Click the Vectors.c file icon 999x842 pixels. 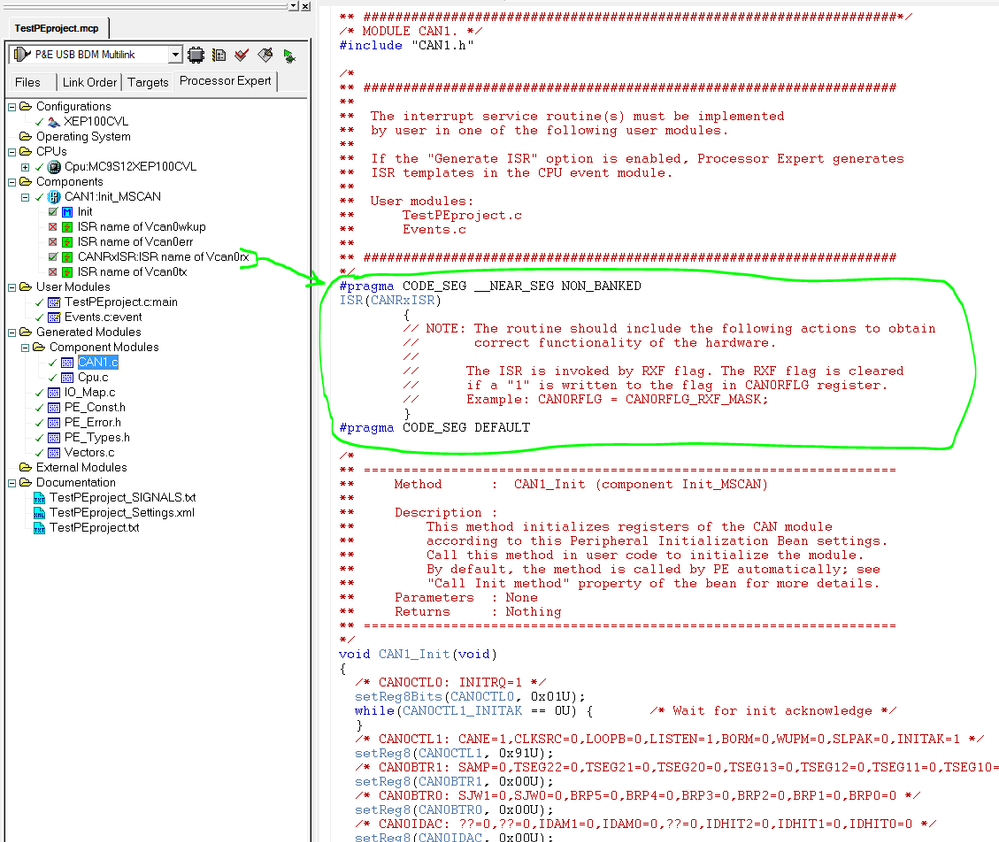54,453
